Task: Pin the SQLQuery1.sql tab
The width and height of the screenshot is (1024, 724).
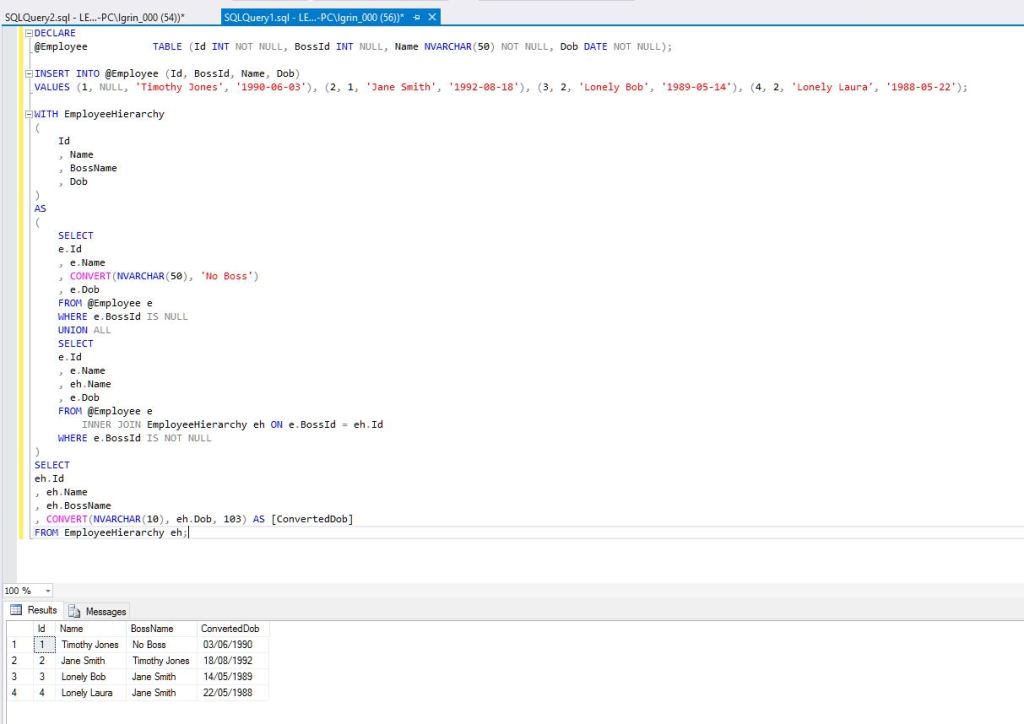Action: (417, 17)
